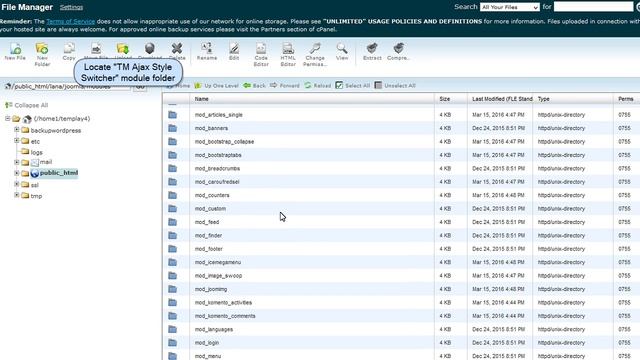The width and height of the screenshot is (640, 360).
Task: Click the folder icon for mod_login
Action: point(173,343)
